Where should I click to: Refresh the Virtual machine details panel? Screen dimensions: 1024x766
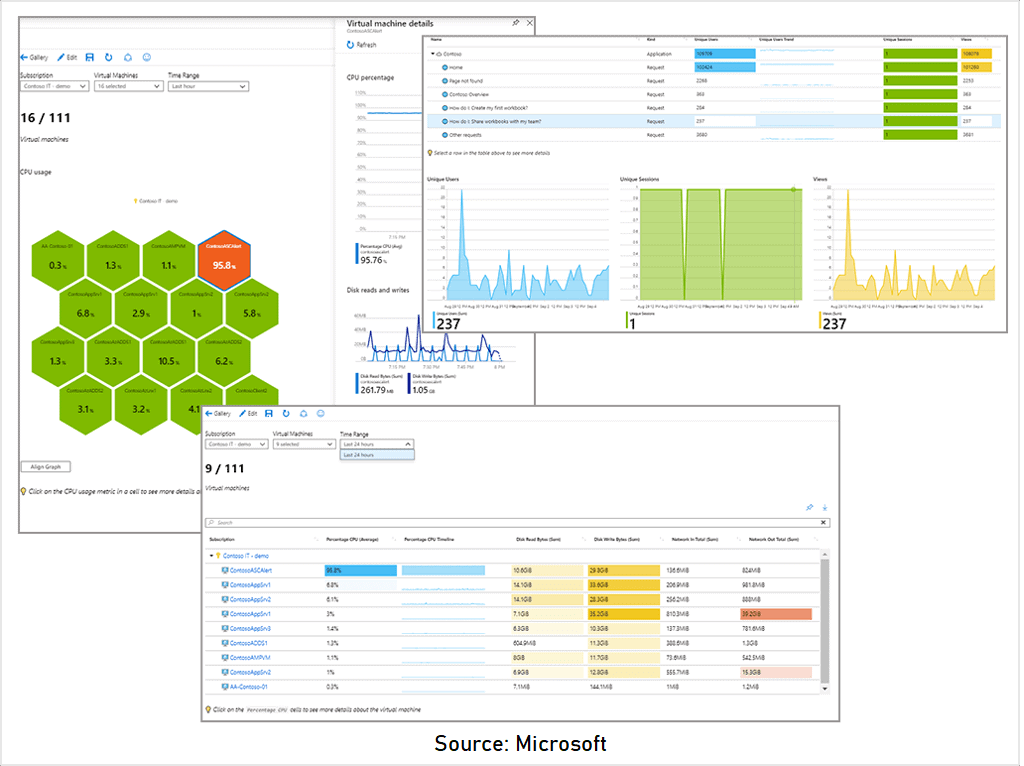[x=362, y=45]
